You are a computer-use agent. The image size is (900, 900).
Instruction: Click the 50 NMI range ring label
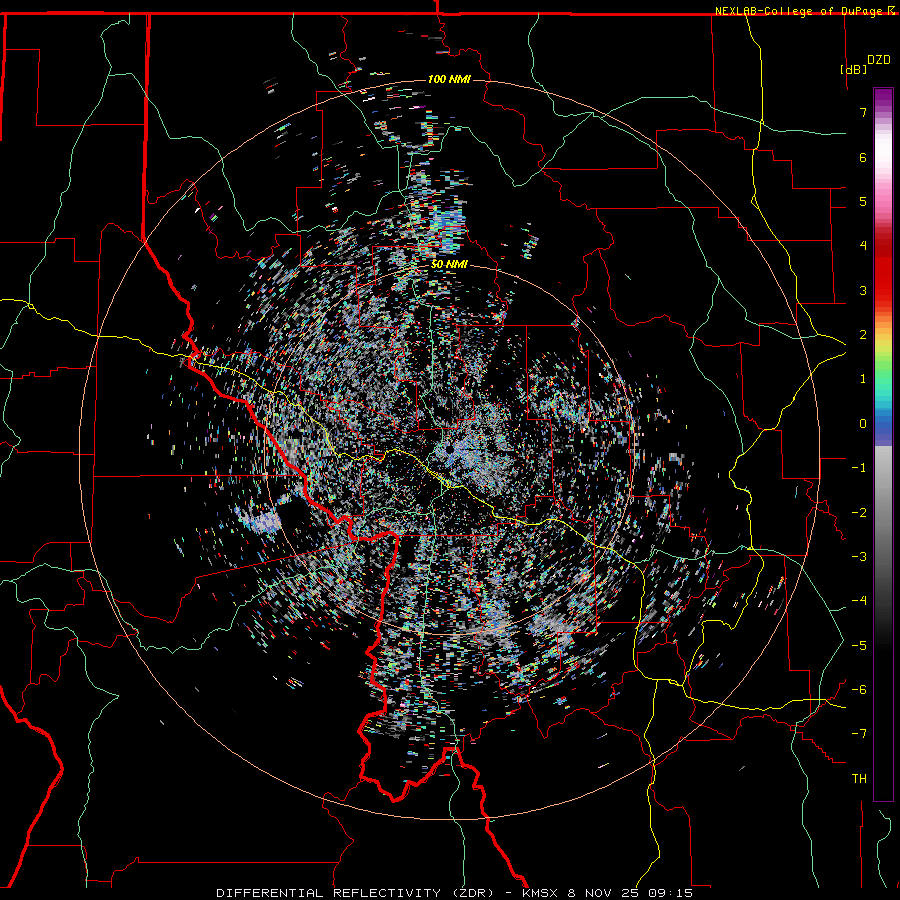[449, 265]
